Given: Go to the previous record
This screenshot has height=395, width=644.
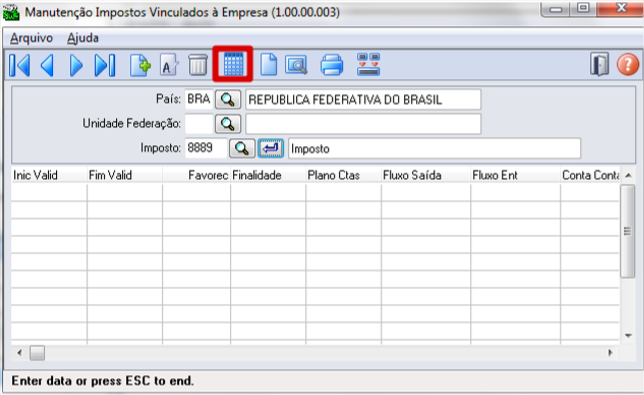Looking at the screenshot, I should coord(48,65).
